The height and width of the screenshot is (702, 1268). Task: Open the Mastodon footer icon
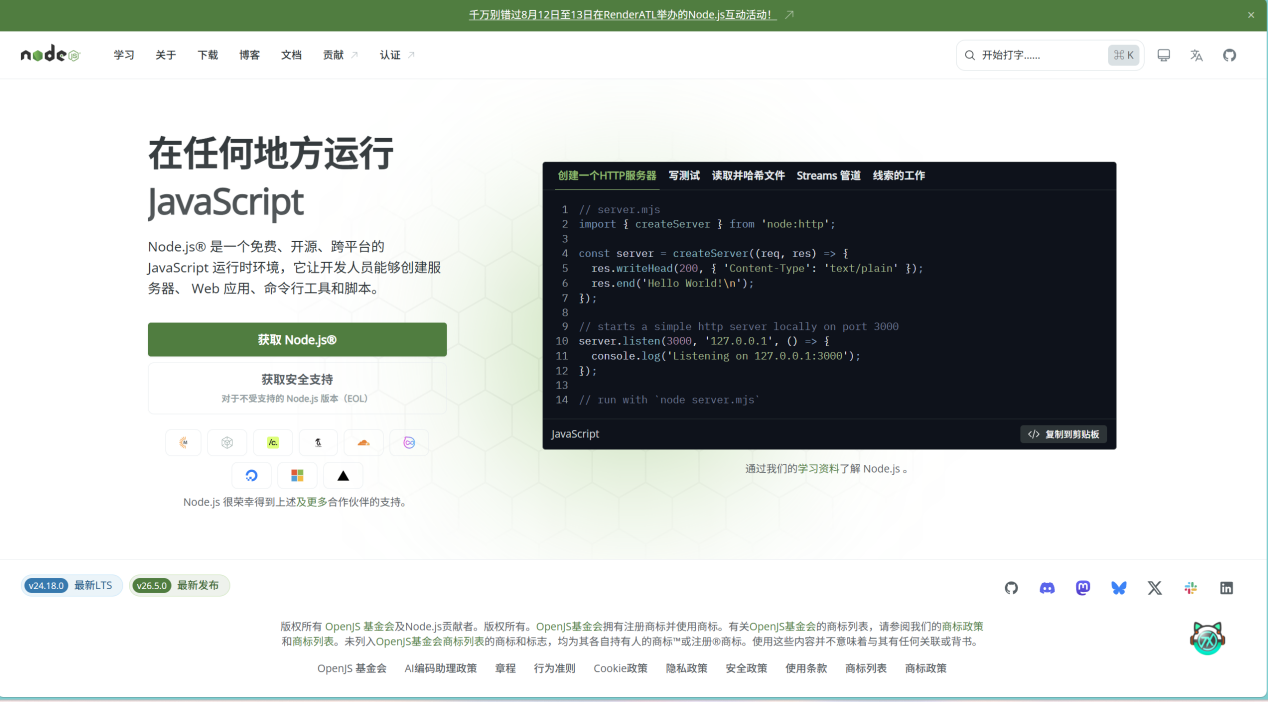coord(1083,588)
